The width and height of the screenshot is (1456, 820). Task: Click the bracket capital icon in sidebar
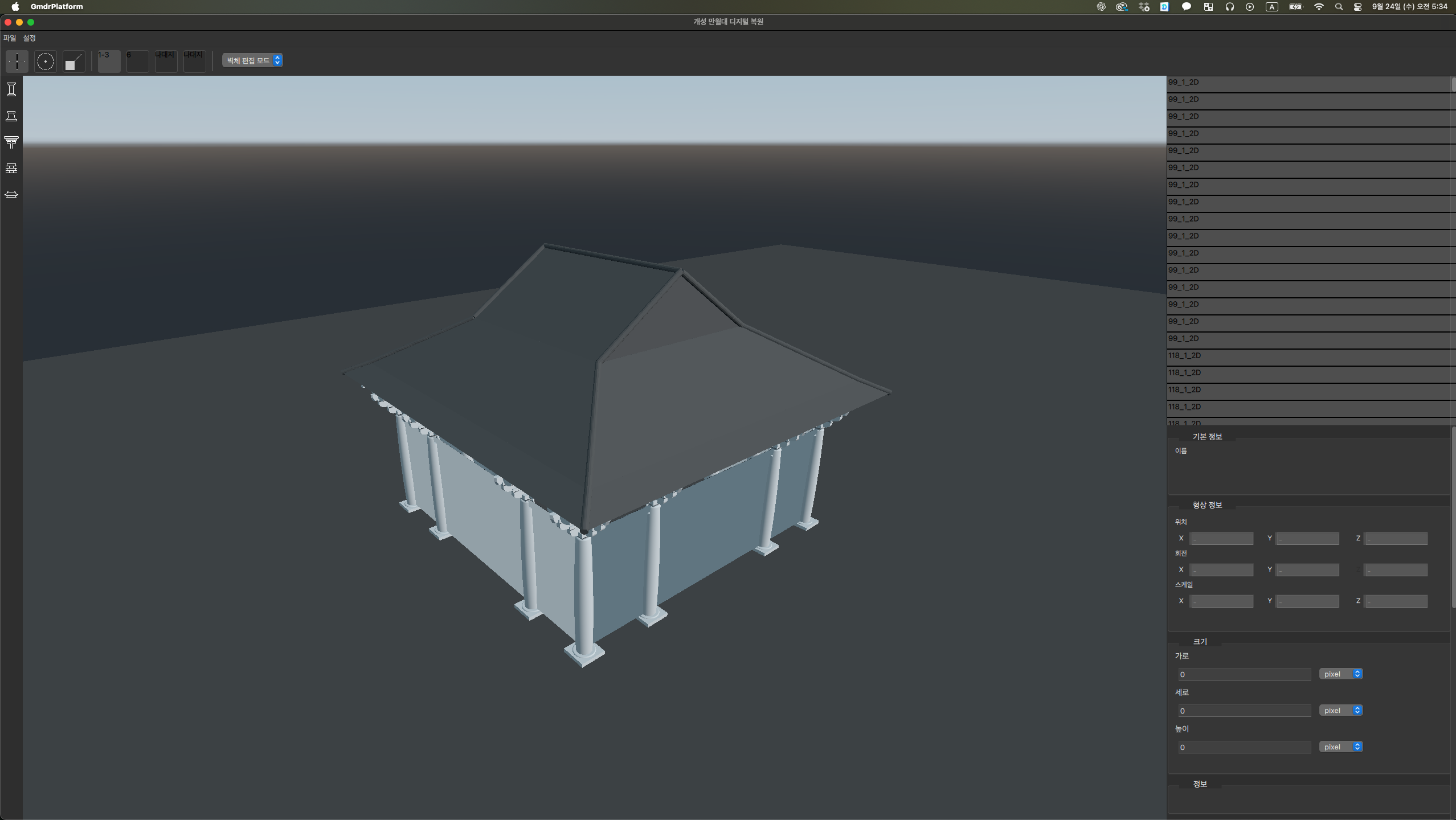click(x=11, y=142)
